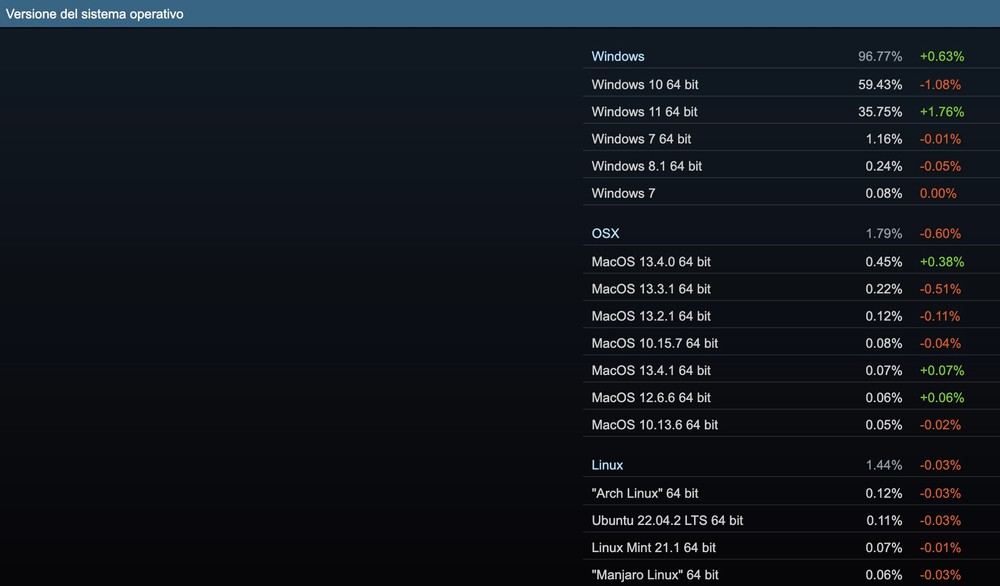Image resolution: width=1000 pixels, height=586 pixels.
Task: Click the "MacOS 13.4.0 64 bit" row label
Action: click(x=651, y=261)
